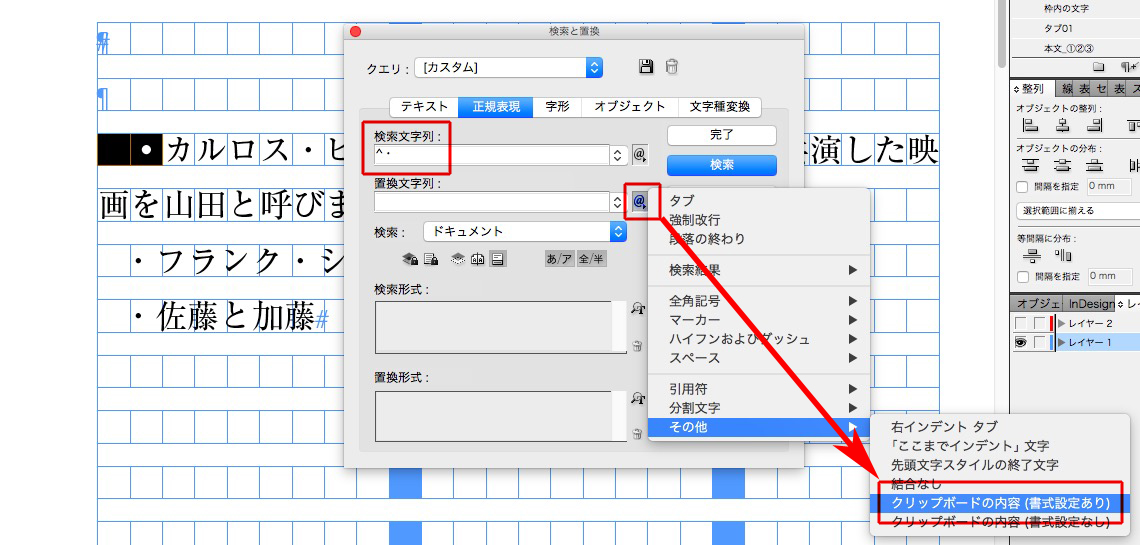The width and height of the screenshot is (1140, 545).
Task: Clear 検索形式 attributes with trash icon
Action: pyautogui.click(x=638, y=347)
